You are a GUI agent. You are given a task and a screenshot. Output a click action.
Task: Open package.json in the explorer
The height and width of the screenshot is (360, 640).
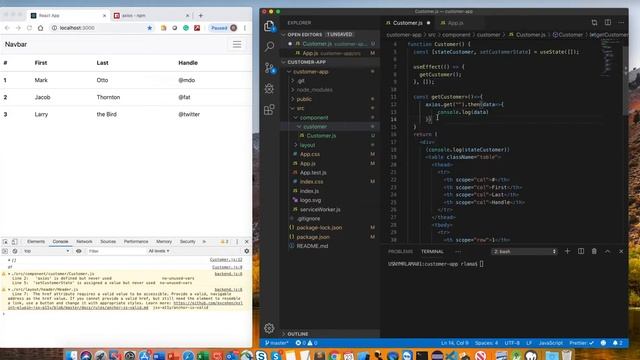click(x=330, y=237)
